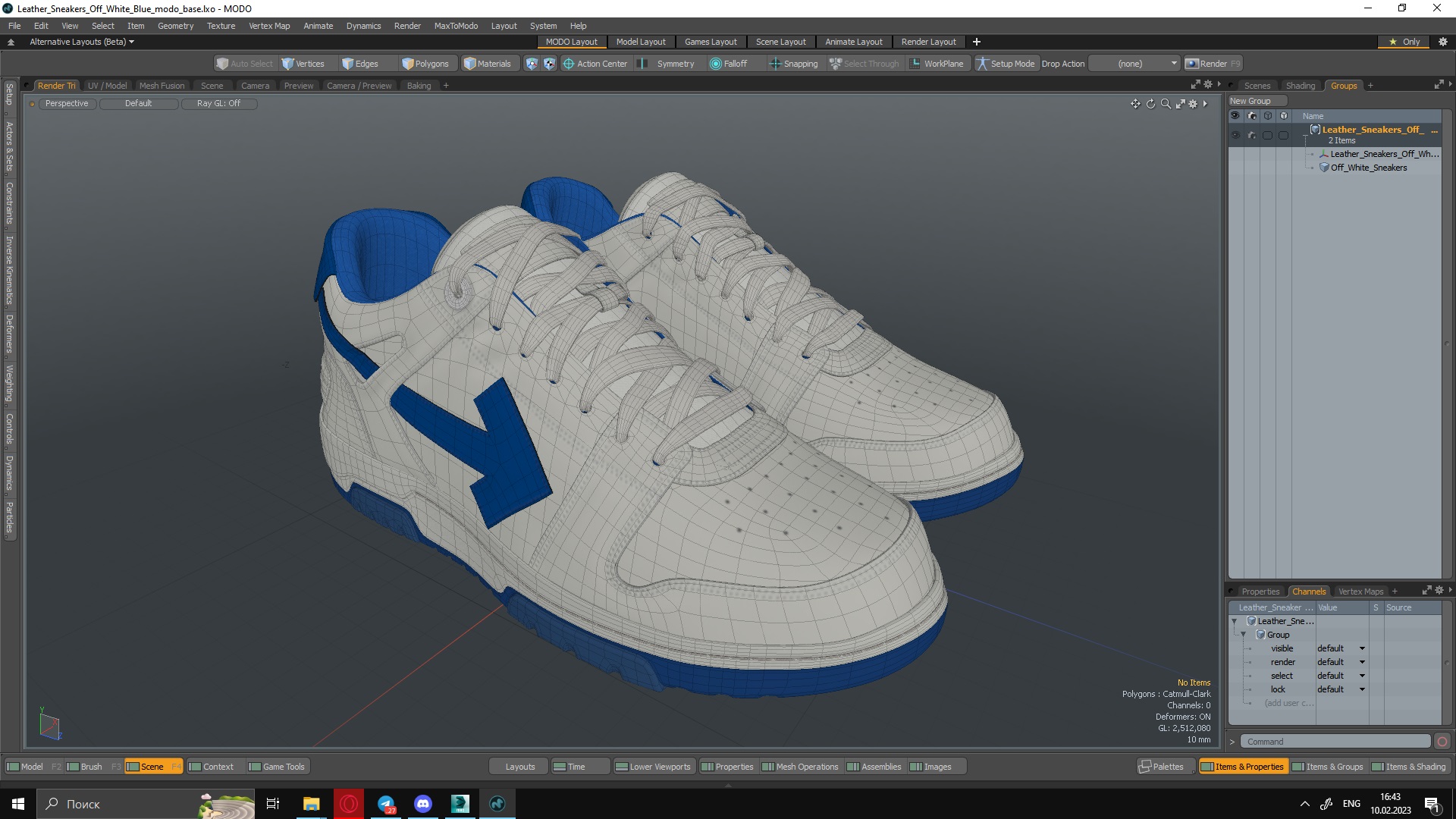The image size is (1456, 819).
Task: Open the visible channel default dropdown
Action: [1341, 648]
